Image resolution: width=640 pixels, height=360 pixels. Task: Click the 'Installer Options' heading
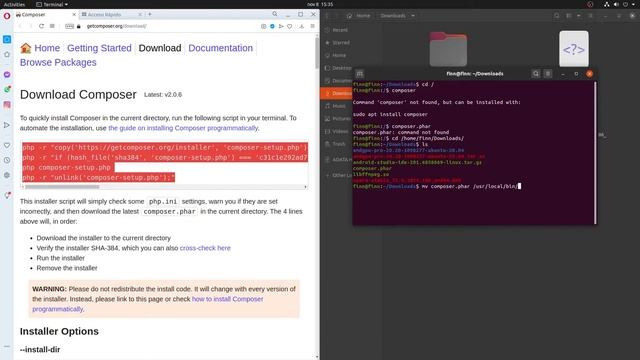click(59, 331)
